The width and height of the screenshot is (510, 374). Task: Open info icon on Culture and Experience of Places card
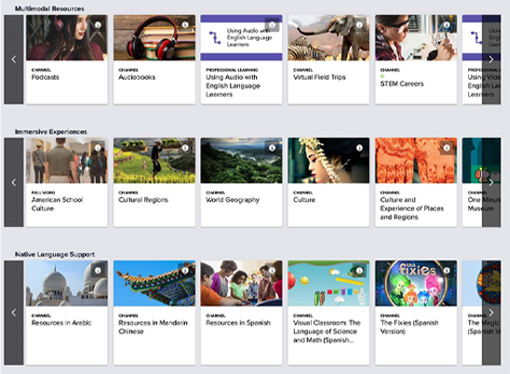click(447, 148)
